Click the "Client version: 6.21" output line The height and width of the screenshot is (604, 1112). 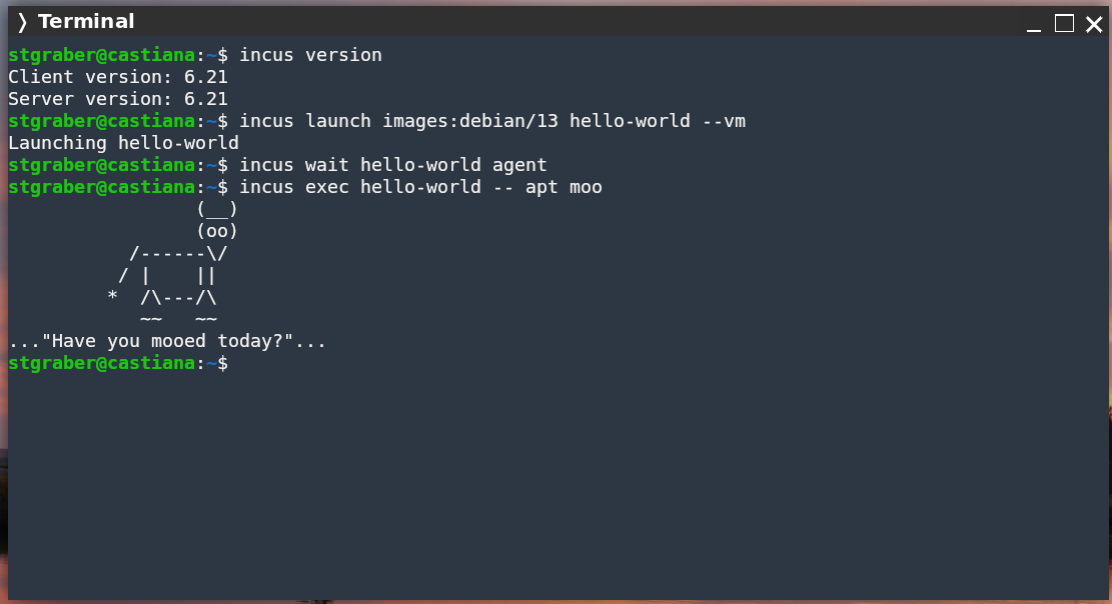[x=118, y=77]
